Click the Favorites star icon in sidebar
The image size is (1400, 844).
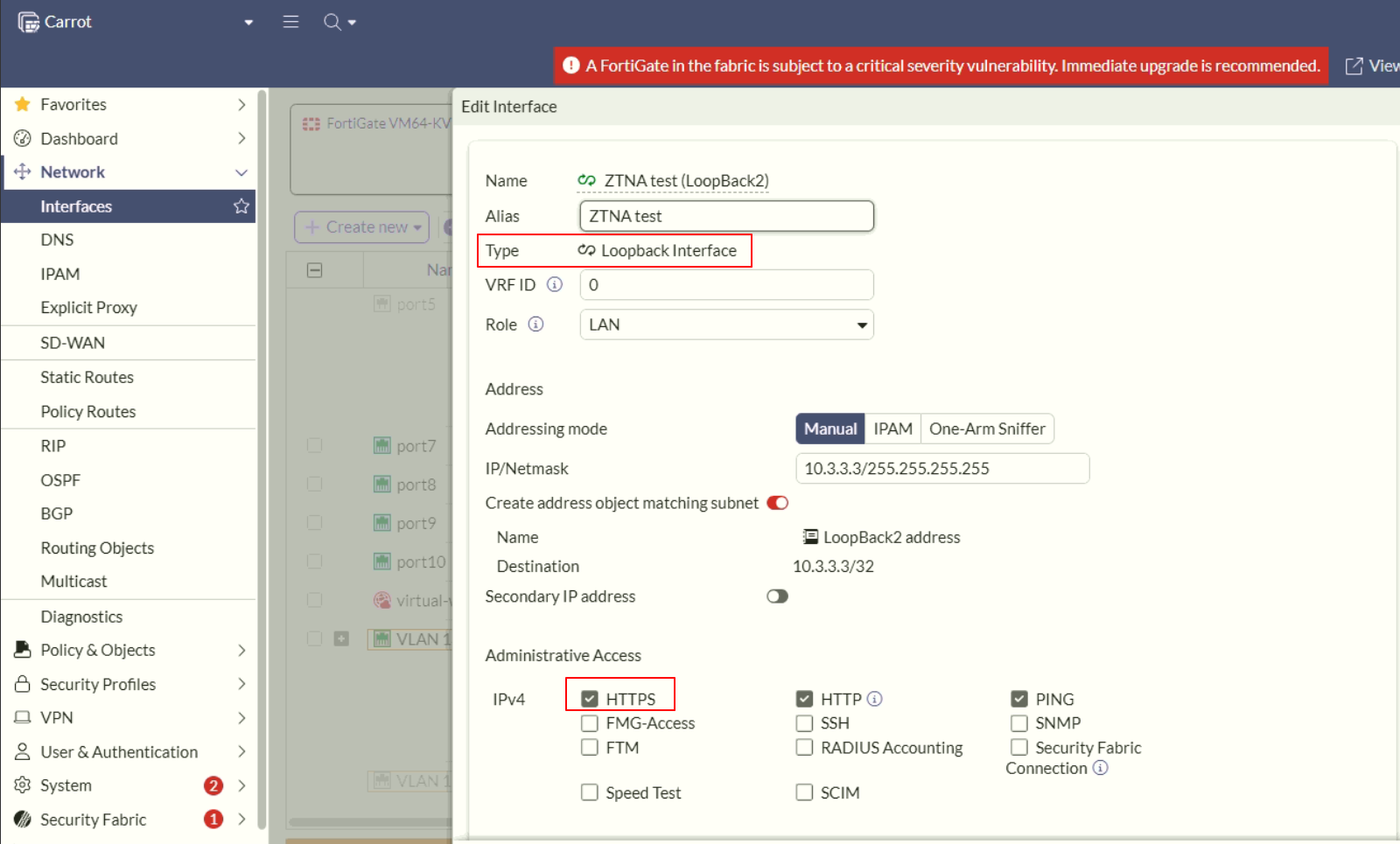pyautogui.click(x=23, y=104)
